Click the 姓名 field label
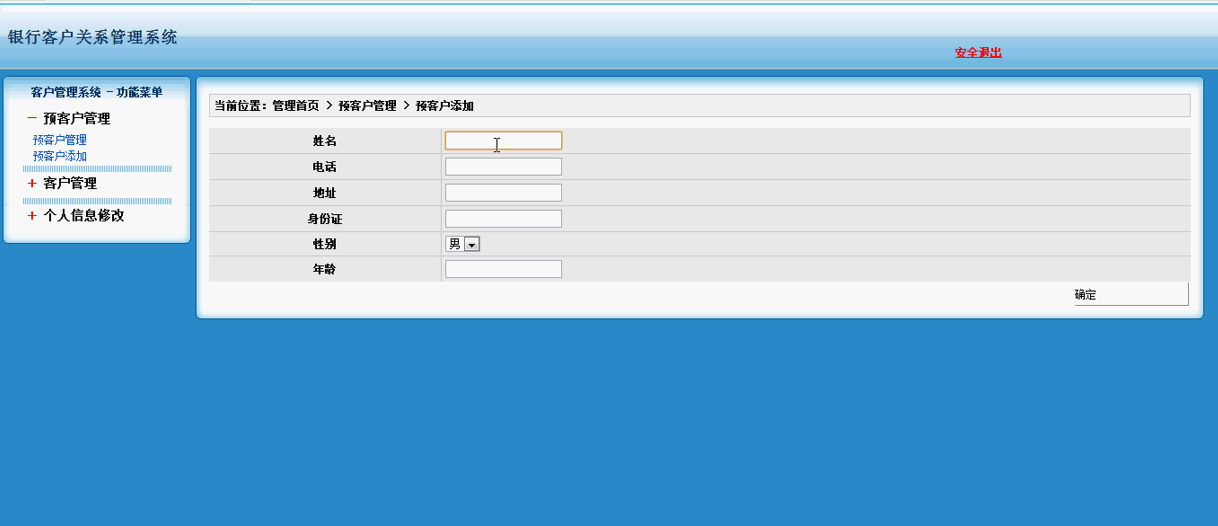This screenshot has height=526, width=1218. click(x=325, y=141)
